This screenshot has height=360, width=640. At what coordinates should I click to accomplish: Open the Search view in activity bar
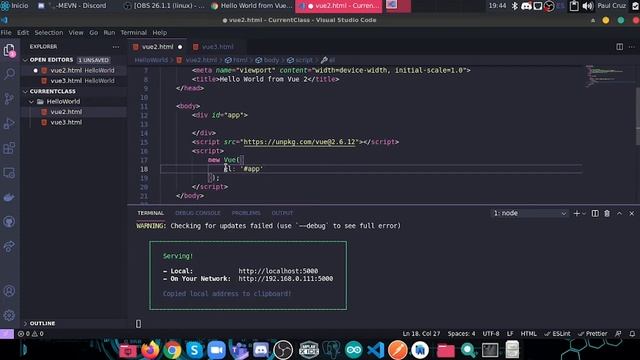[9, 74]
